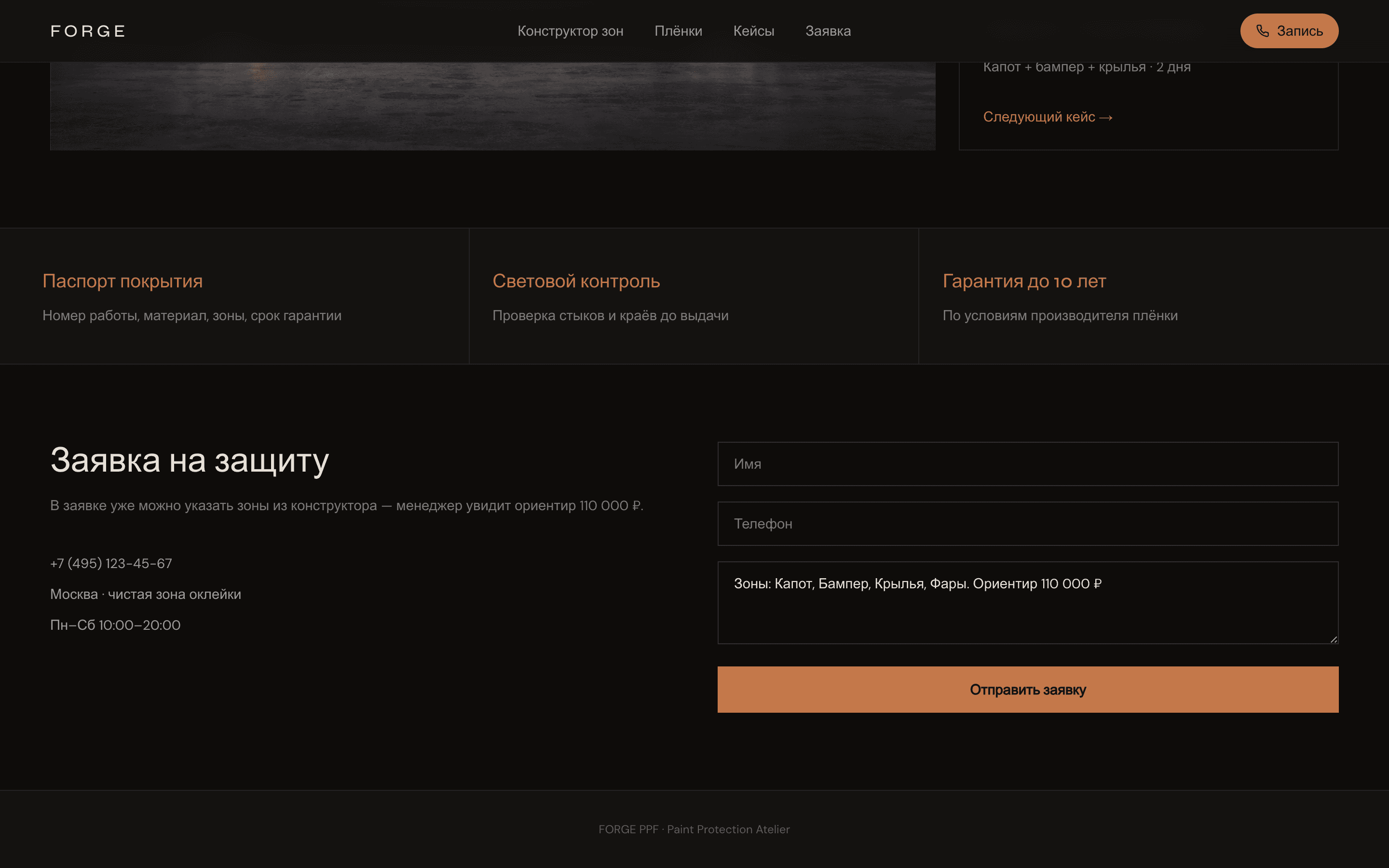This screenshot has width=1389, height=868.
Task: Click the FORGE PPF footer text
Action: coord(694,829)
